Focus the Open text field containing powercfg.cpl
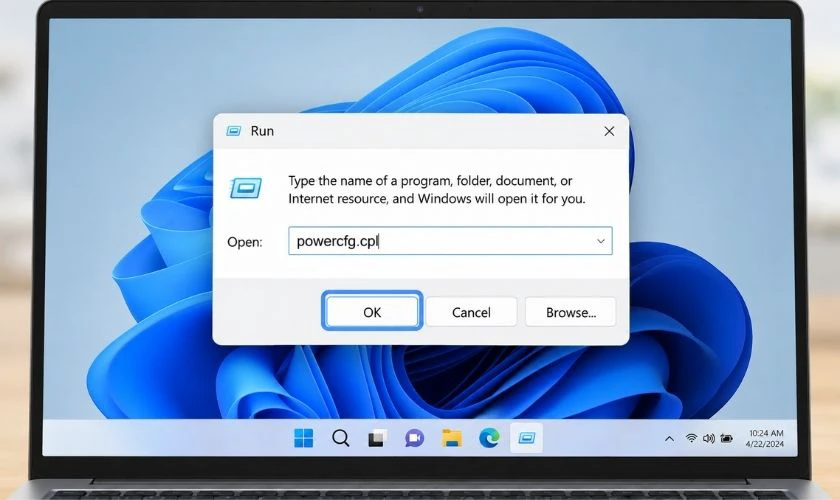The height and width of the screenshot is (500, 840). pyautogui.click(x=450, y=241)
